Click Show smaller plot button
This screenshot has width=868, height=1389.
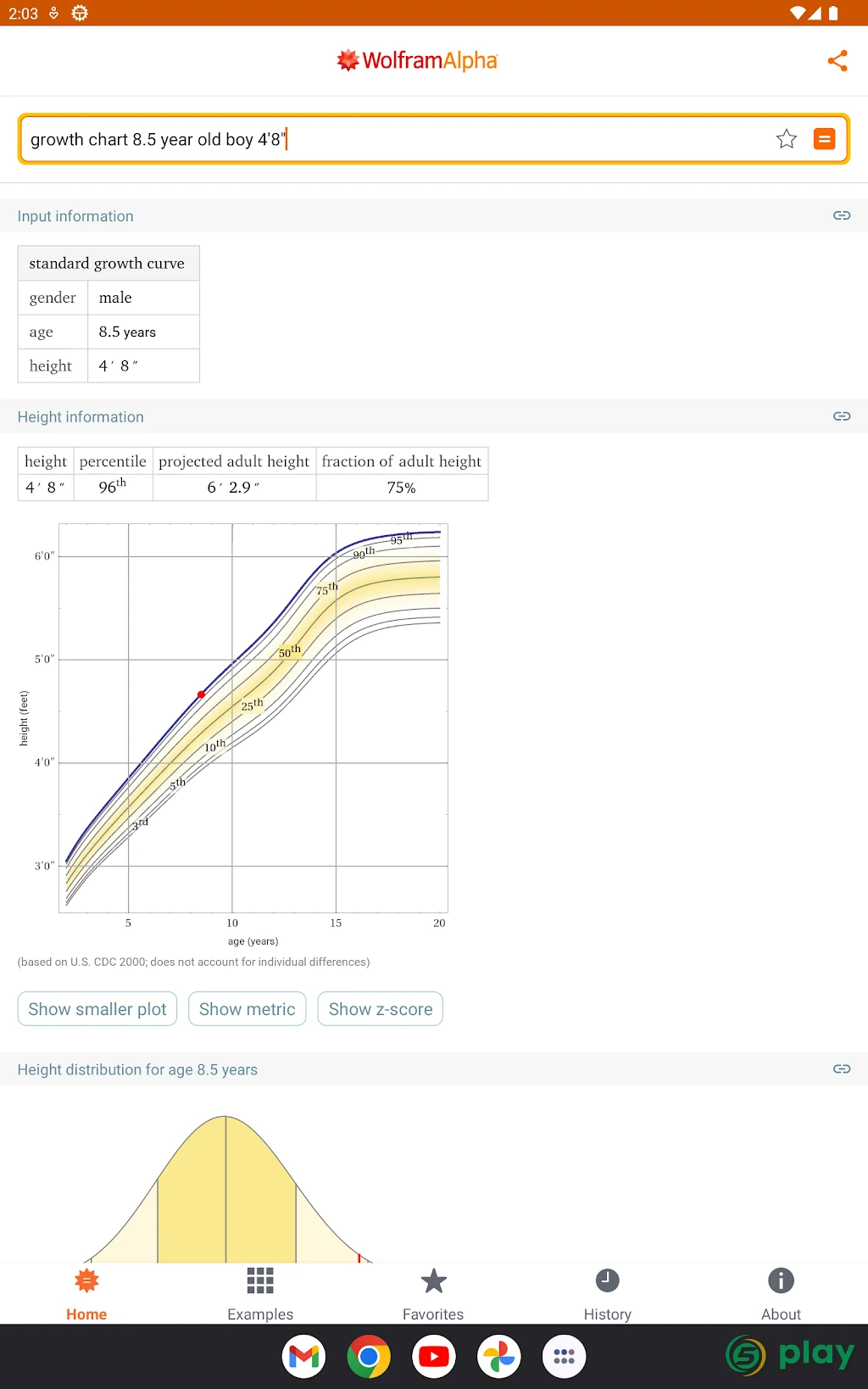[x=97, y=1009]
